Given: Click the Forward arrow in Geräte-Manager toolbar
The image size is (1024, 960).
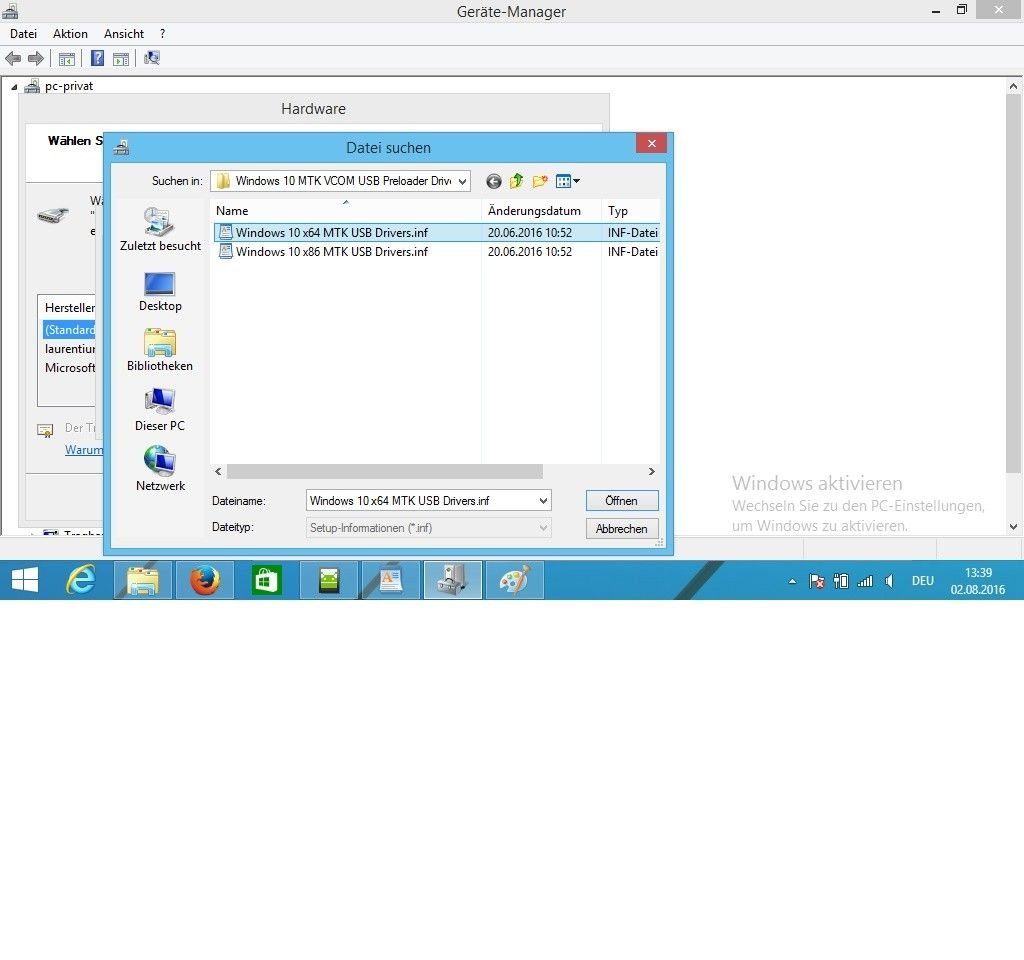Looking at the screenshot, I should (x=36, y=59).
